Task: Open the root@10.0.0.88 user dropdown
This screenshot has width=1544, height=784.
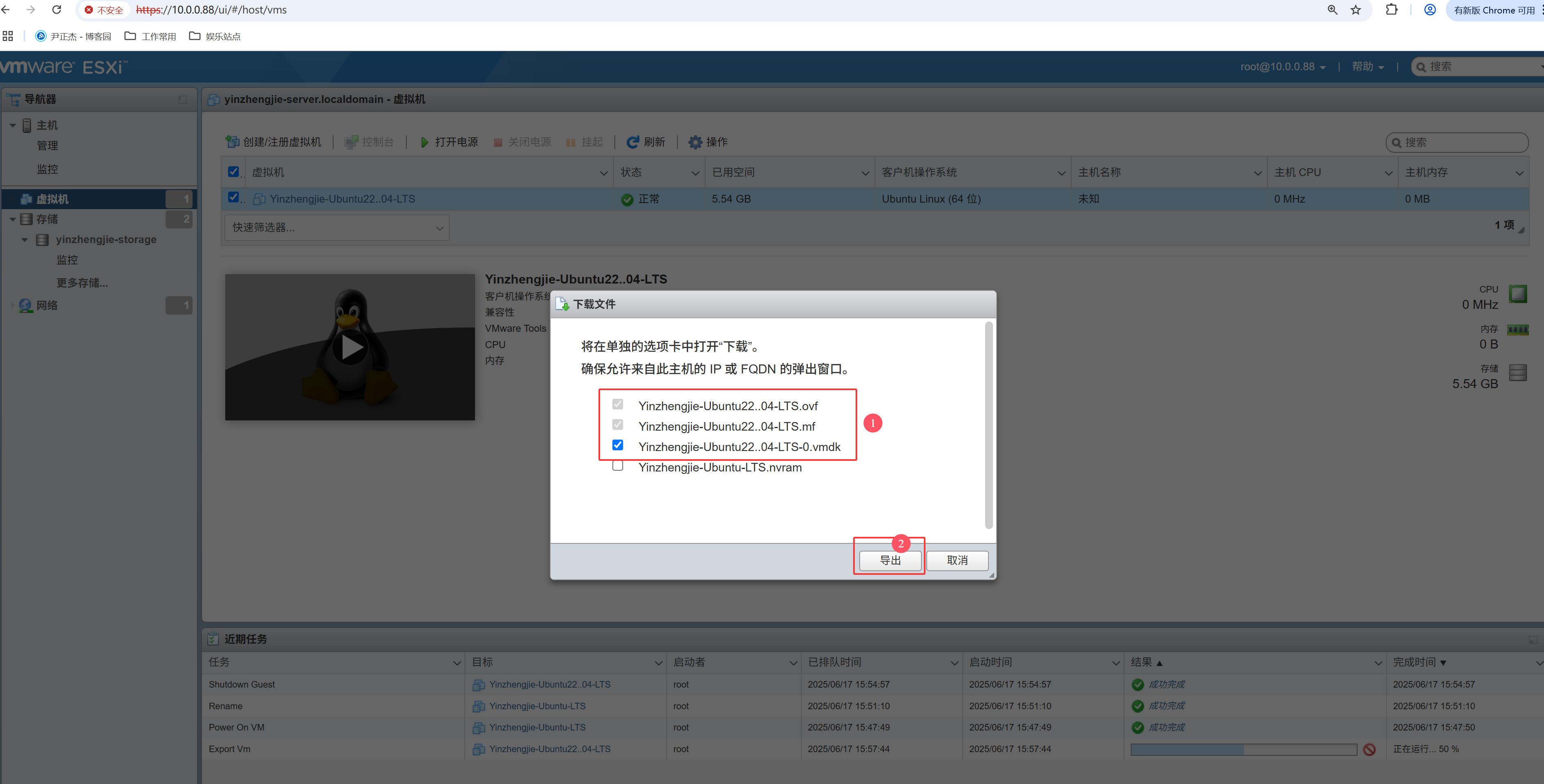Action: (x=1283, y=67)
